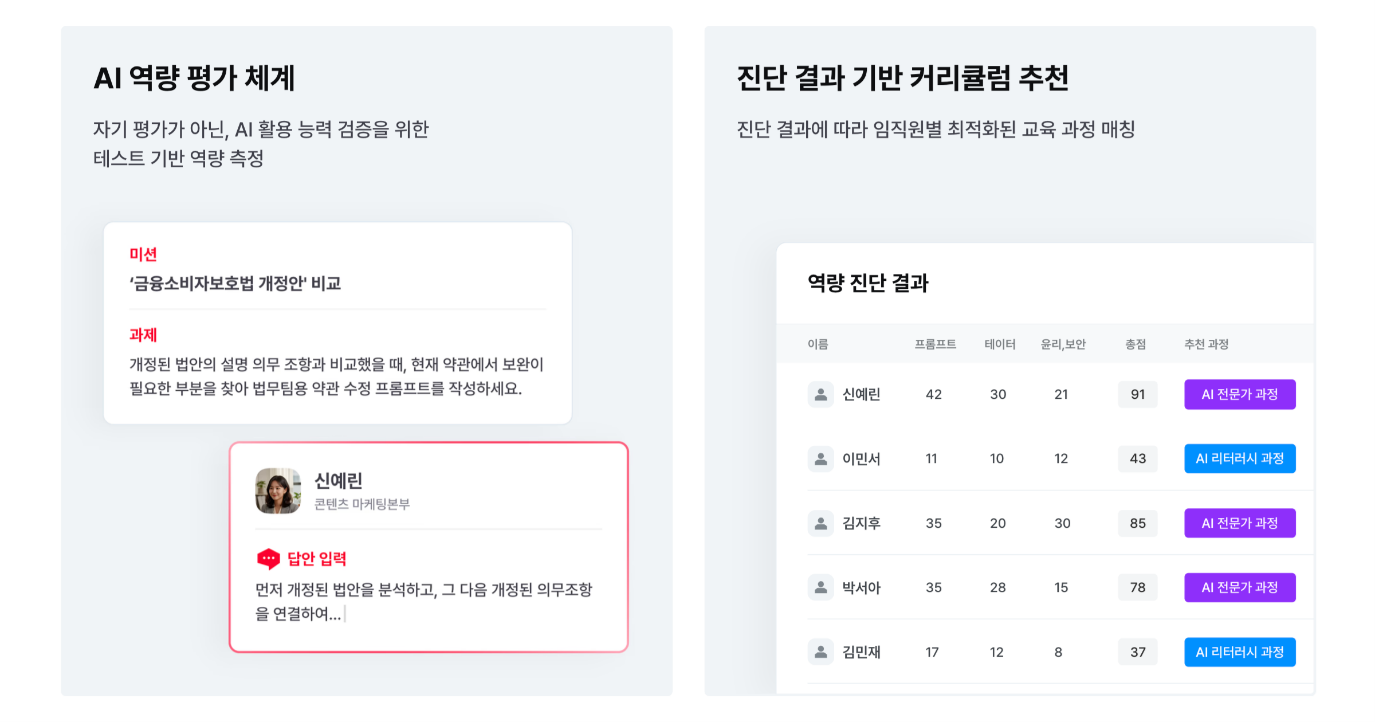Click 신예린's score badge showing 91
The image size is (1375, 722).
pyautogui.click(x=1137, y=394)
